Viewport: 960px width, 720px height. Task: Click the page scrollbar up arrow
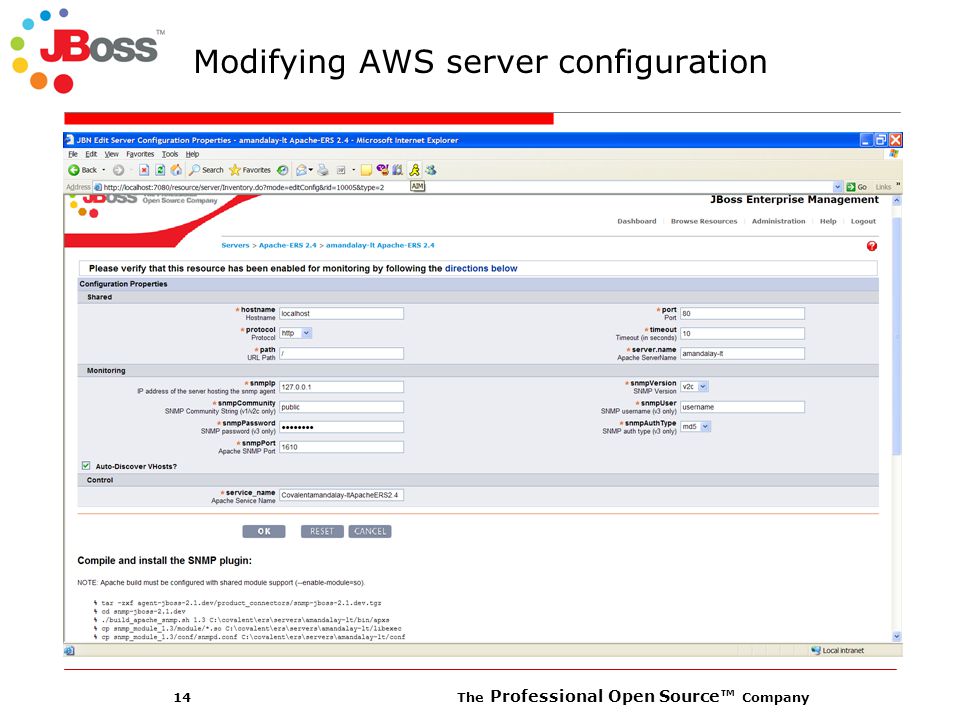pyautogui.click(x=897, y=200)
